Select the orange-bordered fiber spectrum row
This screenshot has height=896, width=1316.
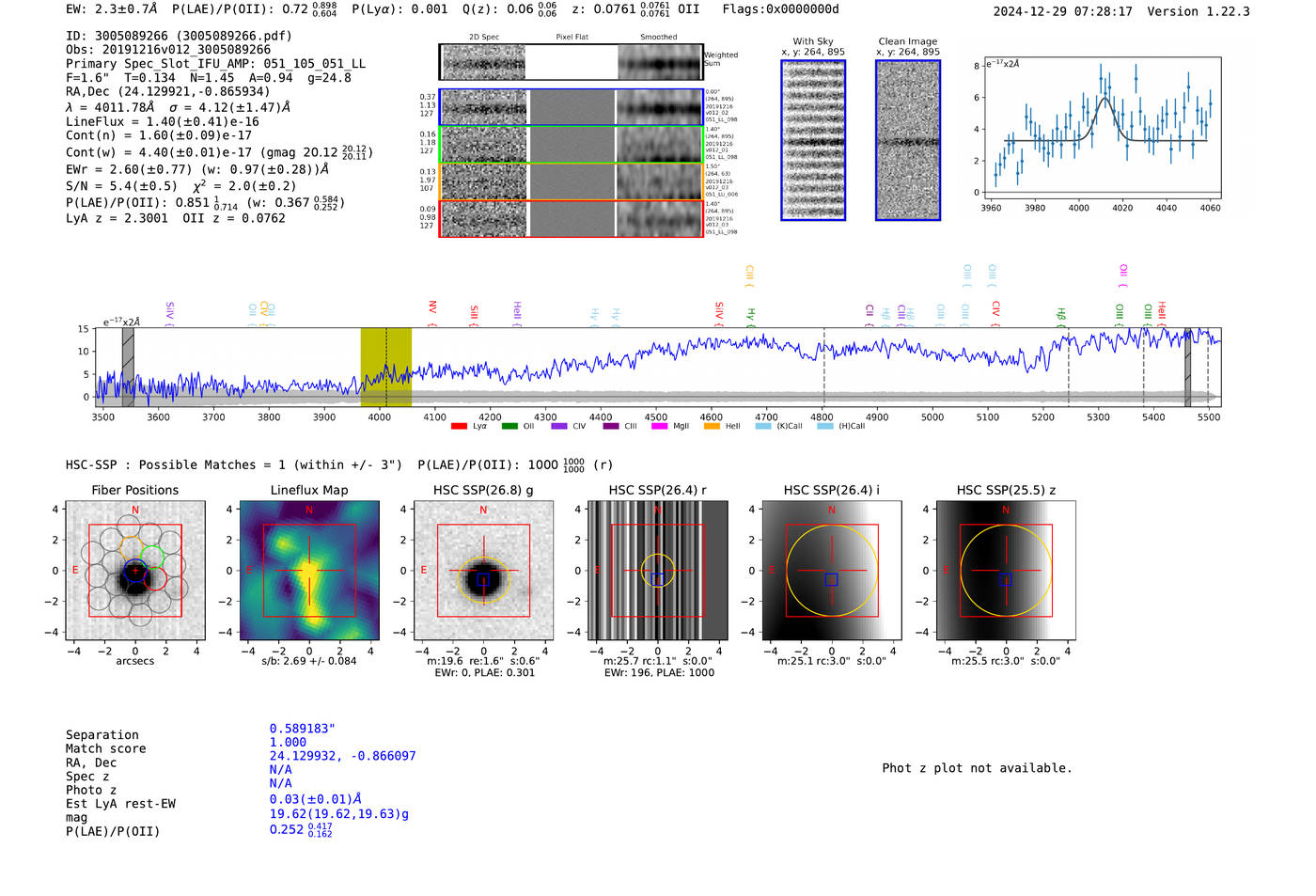(571, 181)
